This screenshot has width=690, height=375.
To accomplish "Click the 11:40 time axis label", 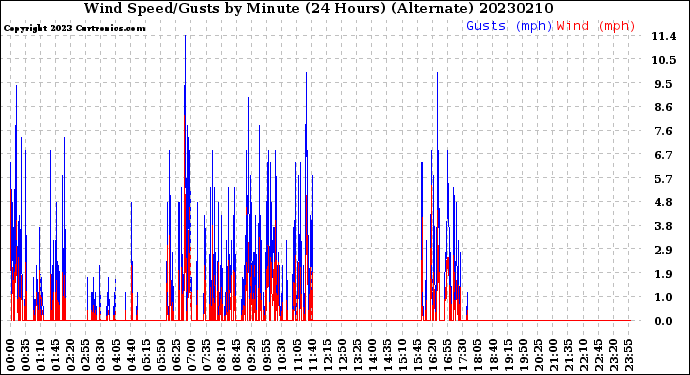I will tap(312, 355).
